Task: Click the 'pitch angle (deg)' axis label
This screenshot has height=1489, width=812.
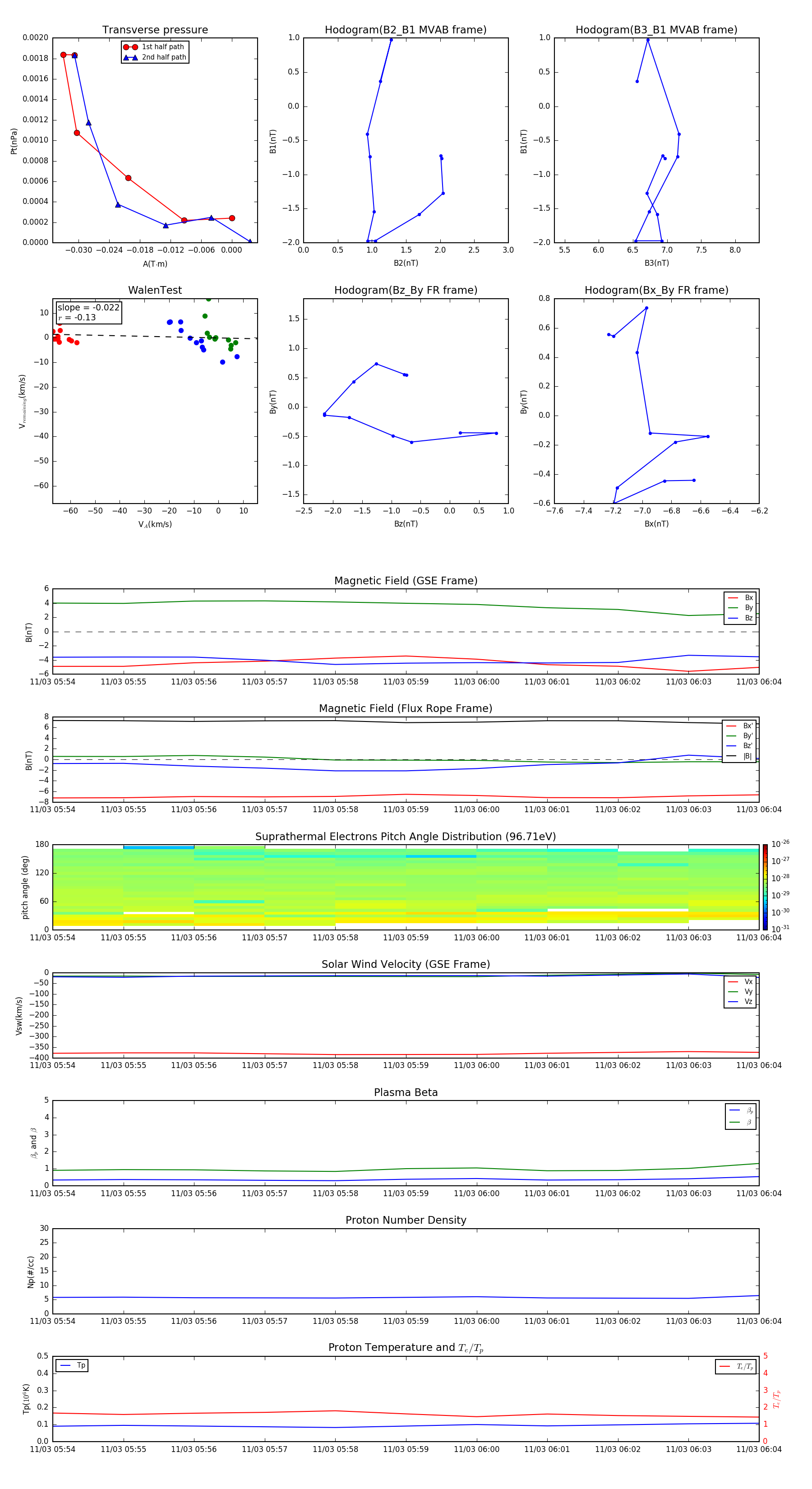Action: click(25, 887)
